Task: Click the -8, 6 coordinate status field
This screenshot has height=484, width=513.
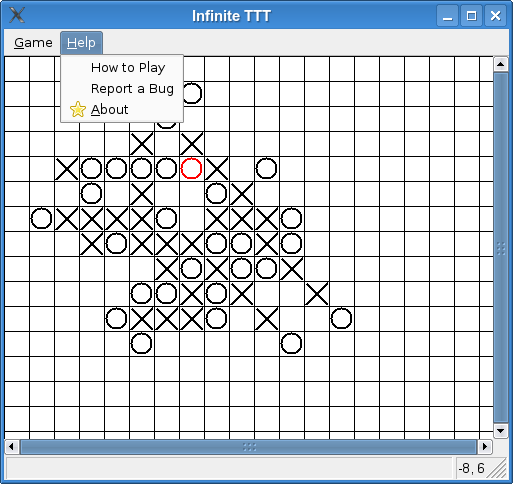Action: pos(471,468)
